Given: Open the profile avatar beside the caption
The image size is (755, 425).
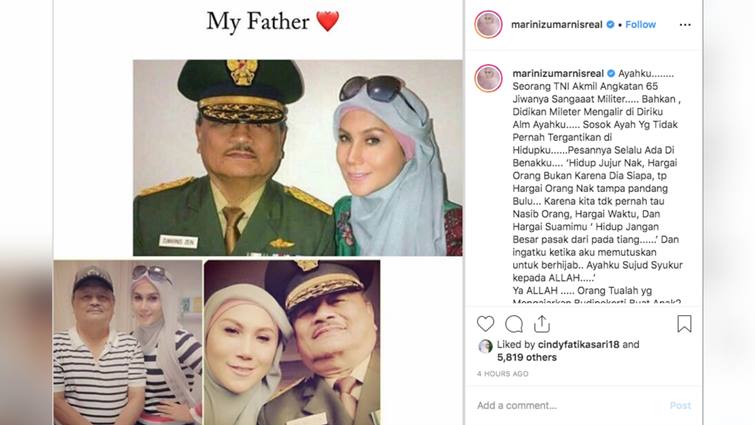Looking at the screenshot, I should point(488,78).
